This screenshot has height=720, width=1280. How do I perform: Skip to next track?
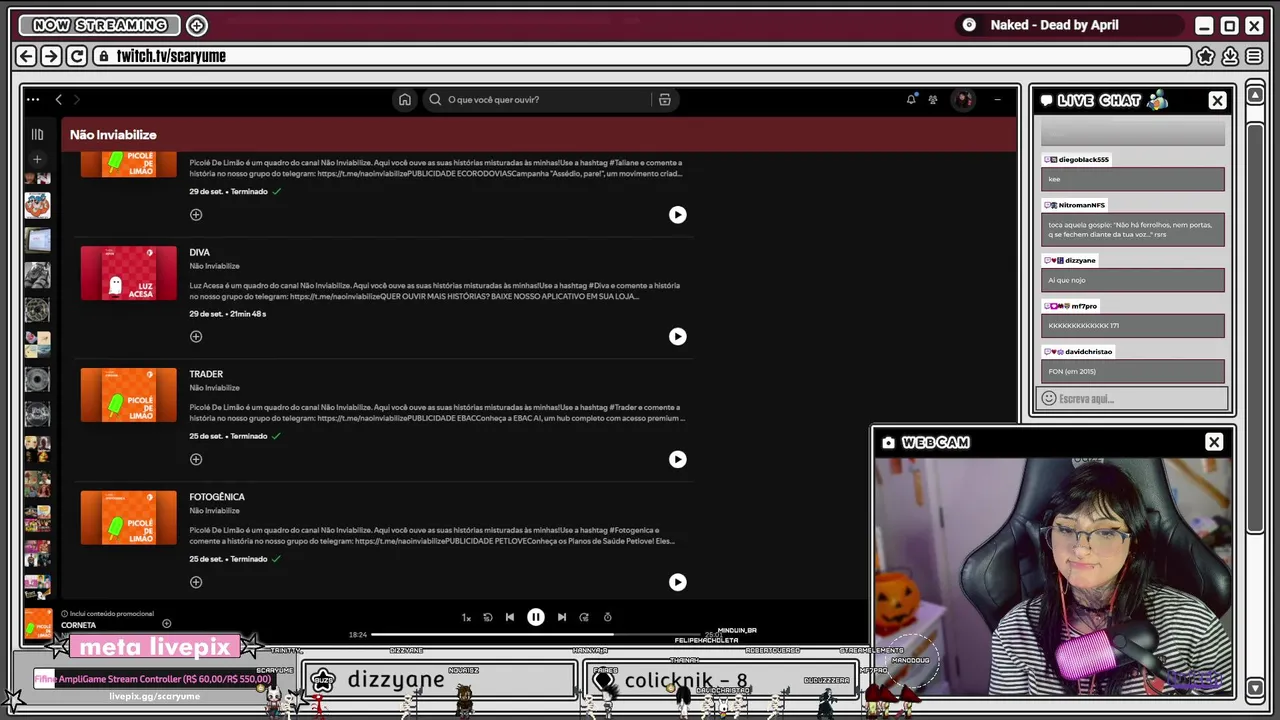[x=562, y=617]
